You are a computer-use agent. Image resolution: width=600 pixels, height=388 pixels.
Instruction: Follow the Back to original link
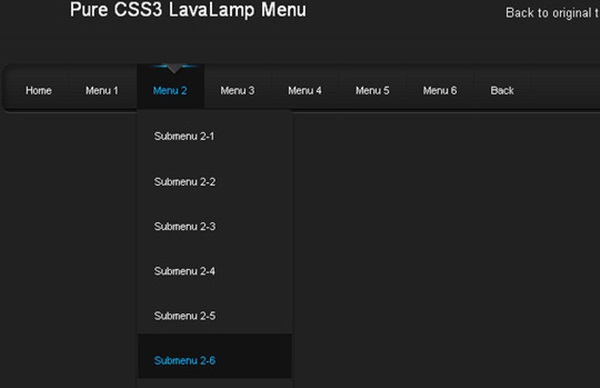(x=553, y=13)
